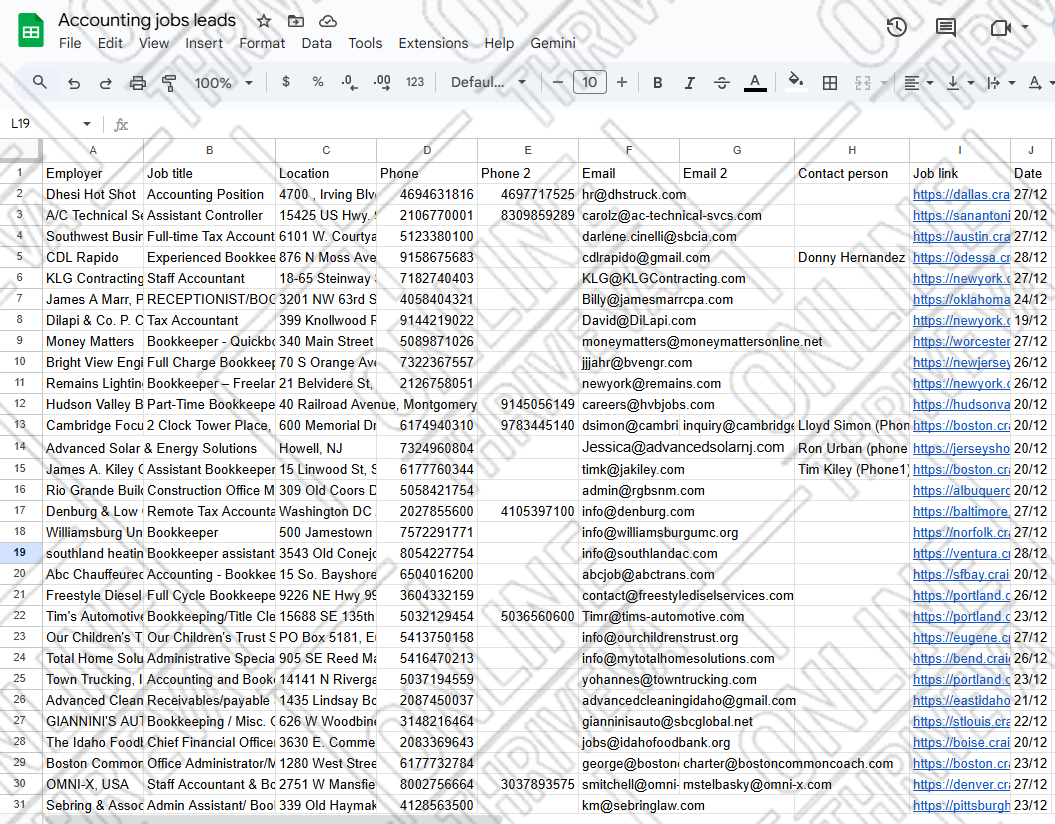
Task: Toggle italic text style
Action: coord(689,83)
